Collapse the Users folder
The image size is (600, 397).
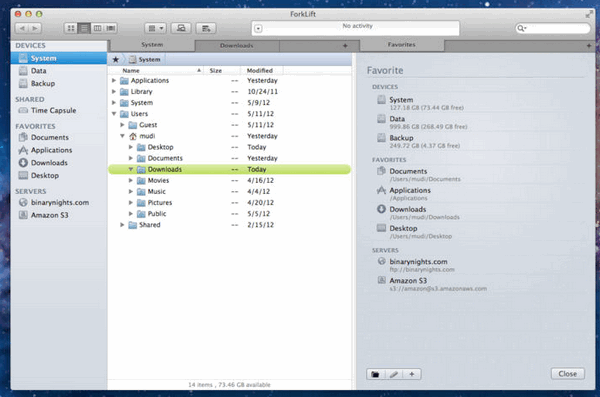click(x=114, y=114)
